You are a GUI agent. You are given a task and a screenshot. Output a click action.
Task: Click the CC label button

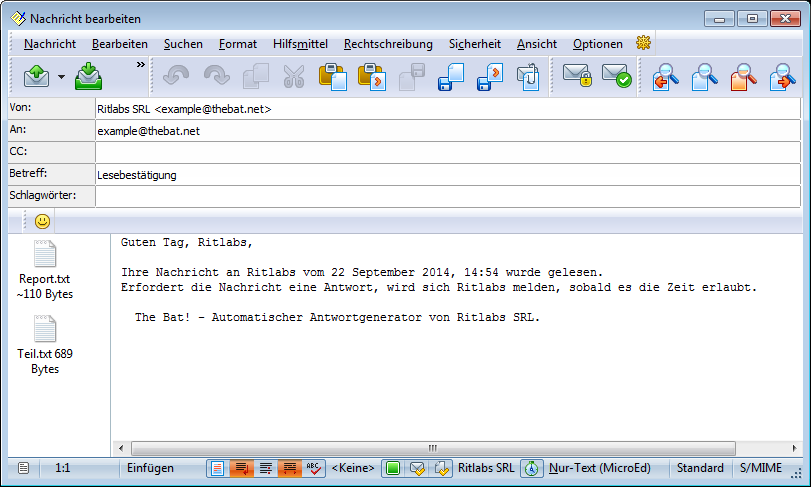51,152
